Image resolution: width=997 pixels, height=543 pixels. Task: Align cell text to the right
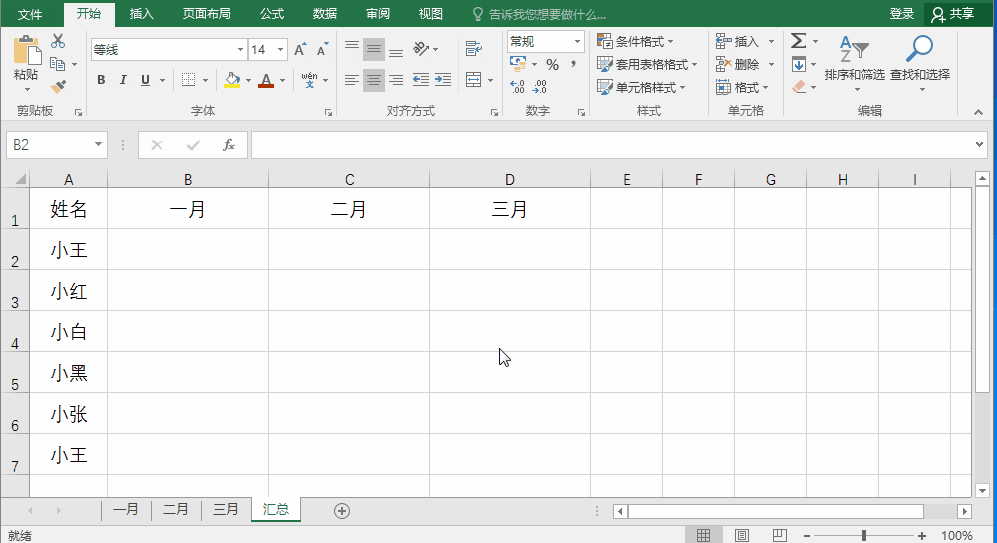[x=395, y=80]
